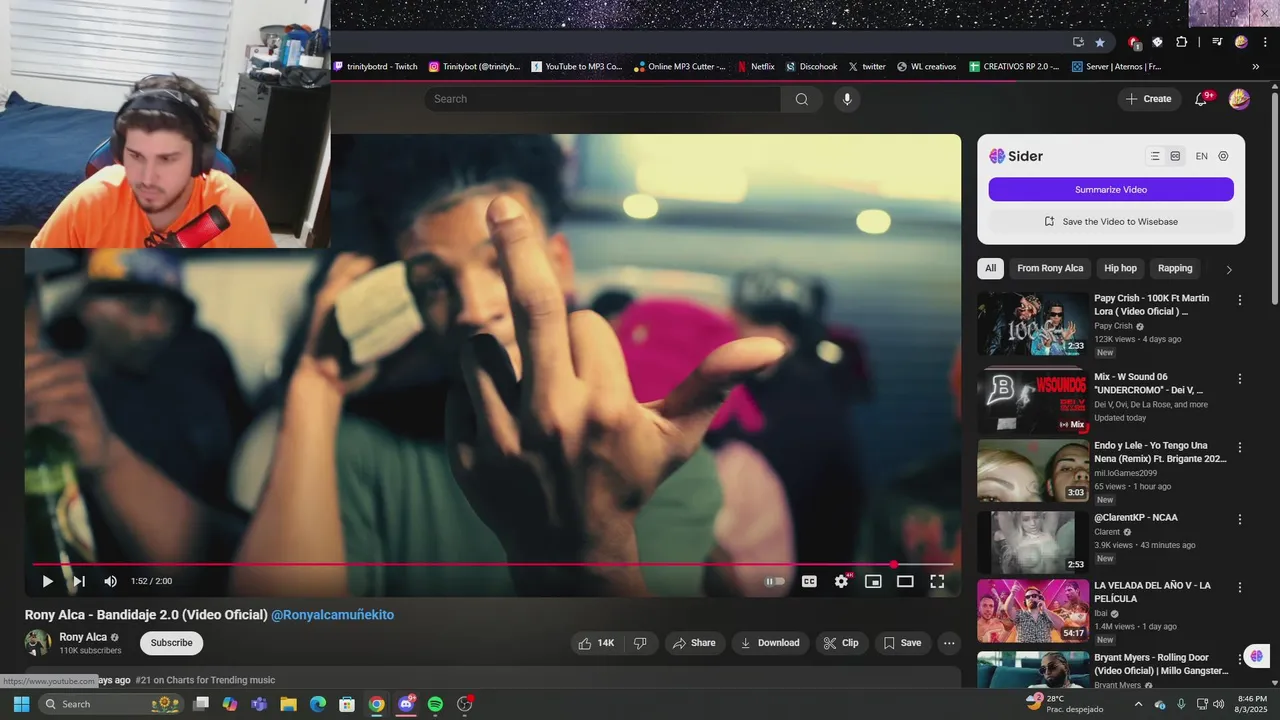1280x720 pixels.
Task: Select the Rapping chip
Action: 1175,268
